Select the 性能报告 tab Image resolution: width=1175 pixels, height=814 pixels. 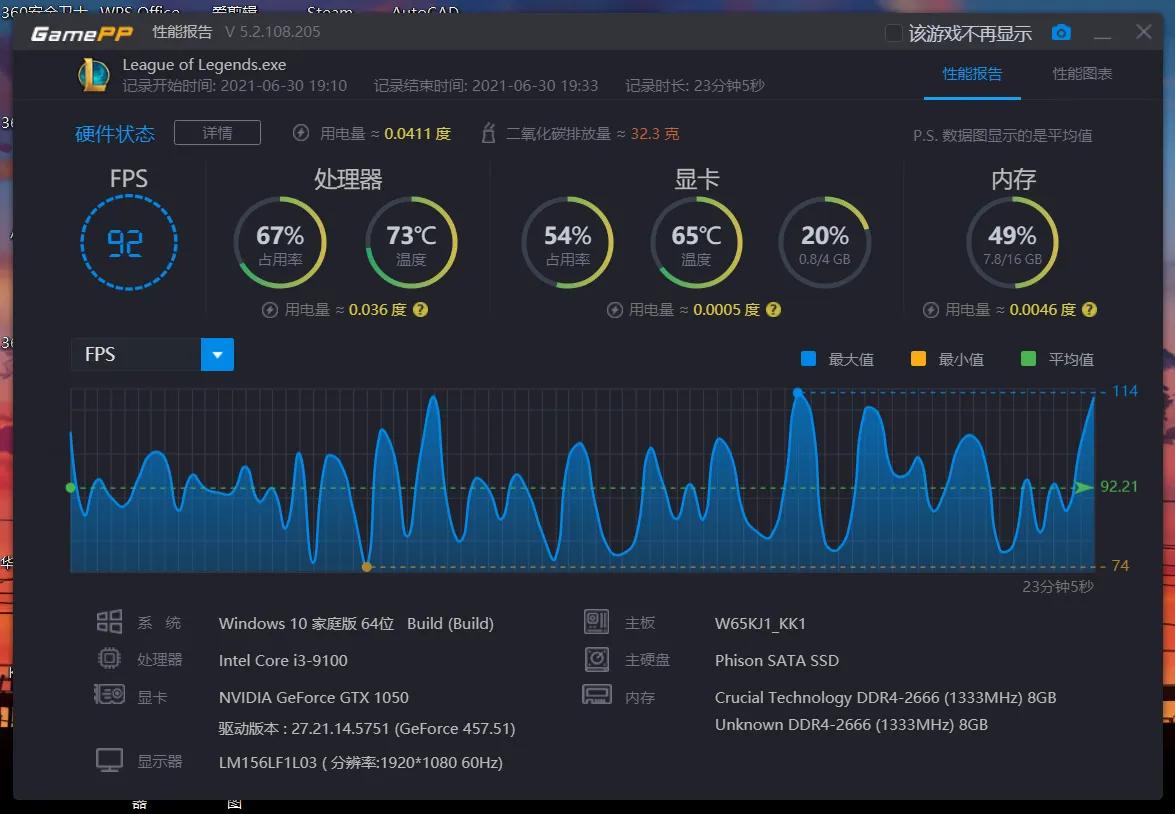click(971, 73)
